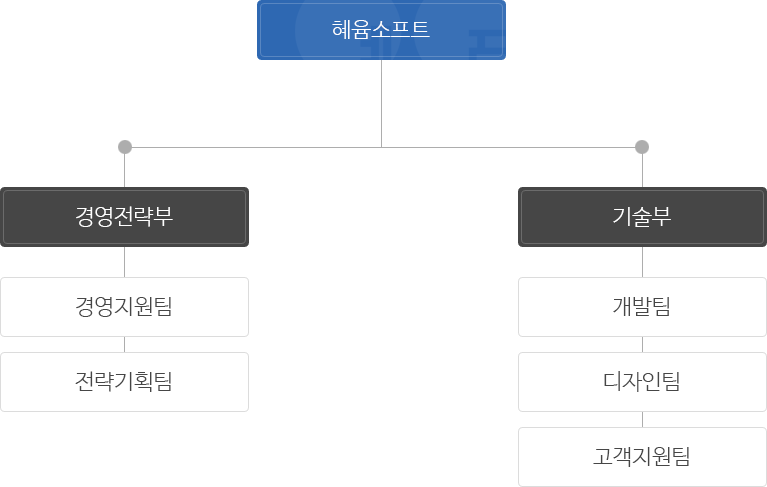
Task: Click the 혜윰소프트 root box
Action: tap(381, 30)
